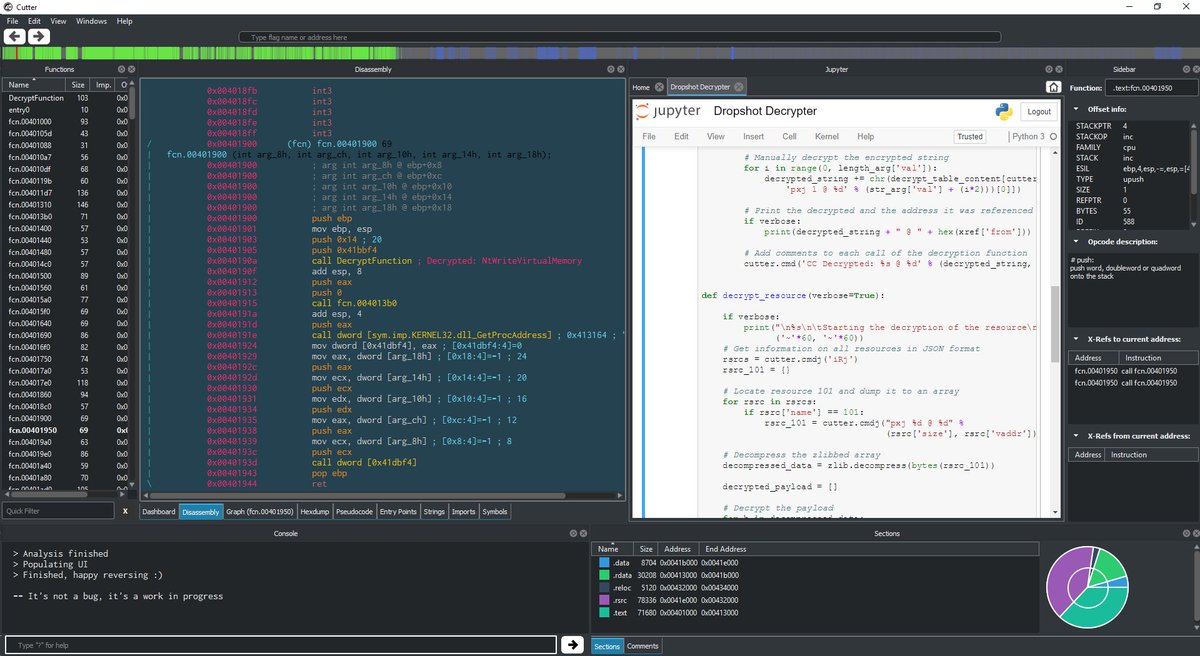
Task: Open Cutter's Edit menu
Action: pyautogui.click(x=35, y=20)
